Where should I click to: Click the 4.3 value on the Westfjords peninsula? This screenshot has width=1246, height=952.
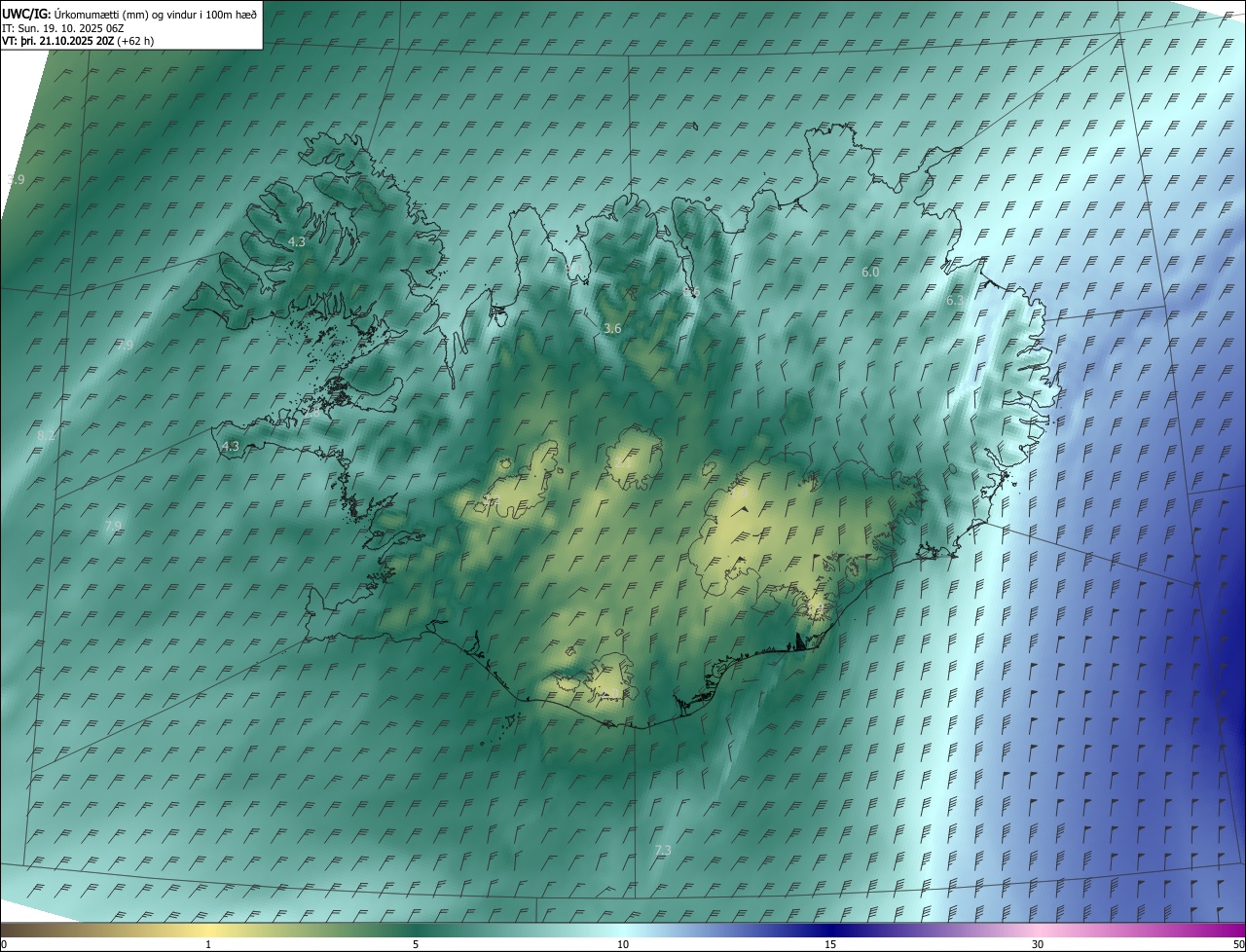pyautogui.click(x=297, y=241)
